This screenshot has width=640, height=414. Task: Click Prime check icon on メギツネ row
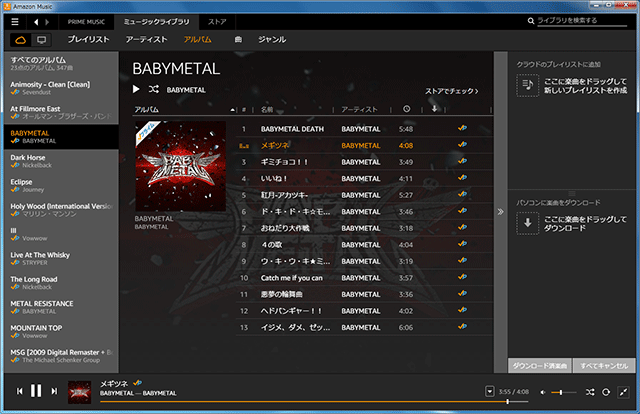coord(462,145)
